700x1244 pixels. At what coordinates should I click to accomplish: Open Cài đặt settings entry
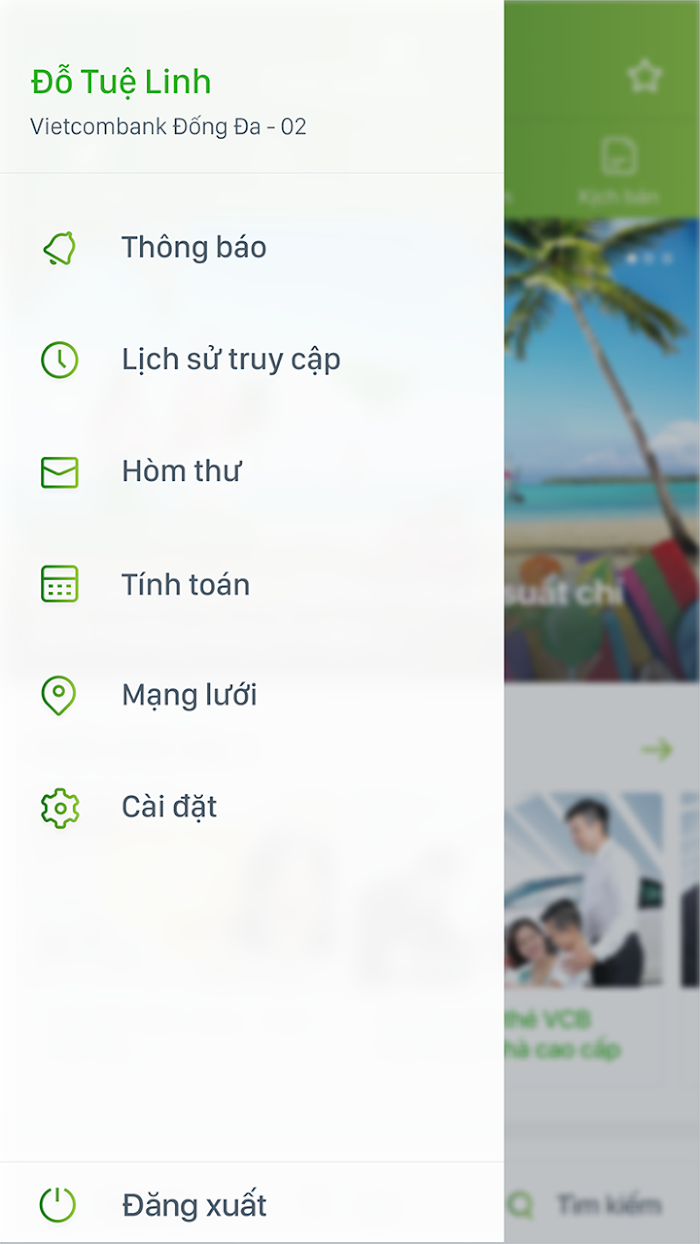pyautogui.click(x=252, y=808)
